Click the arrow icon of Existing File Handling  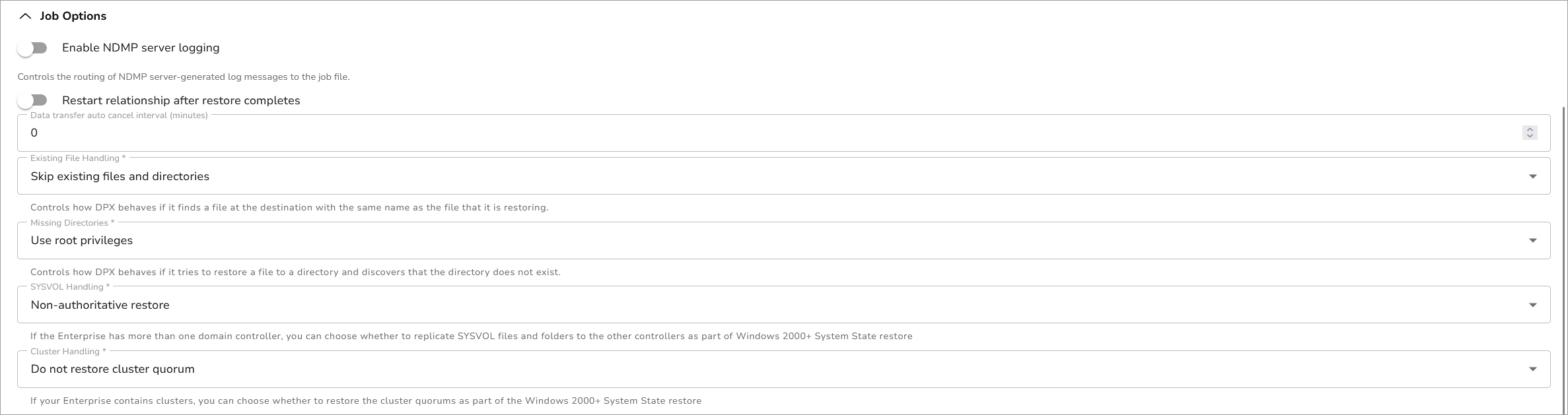1532,176
